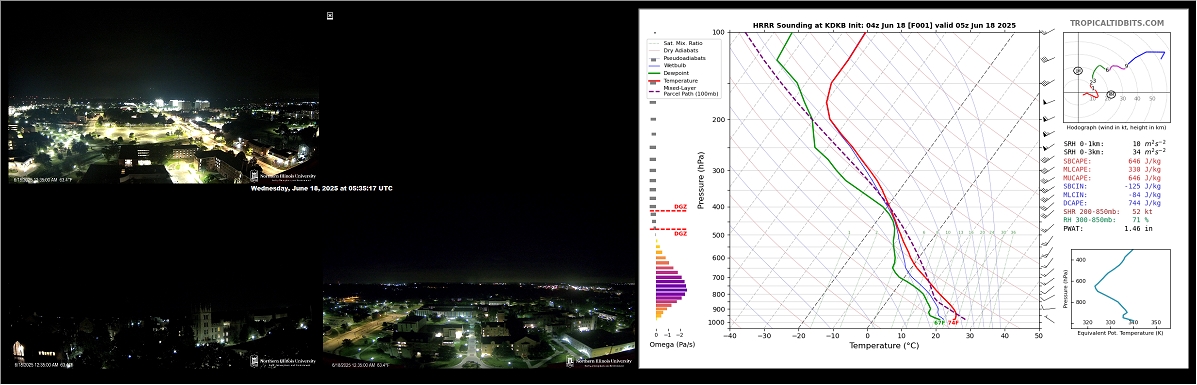Click the red 74F surface temperature label
This screenshot has height=385, width=1197.
tap(953, 322)
